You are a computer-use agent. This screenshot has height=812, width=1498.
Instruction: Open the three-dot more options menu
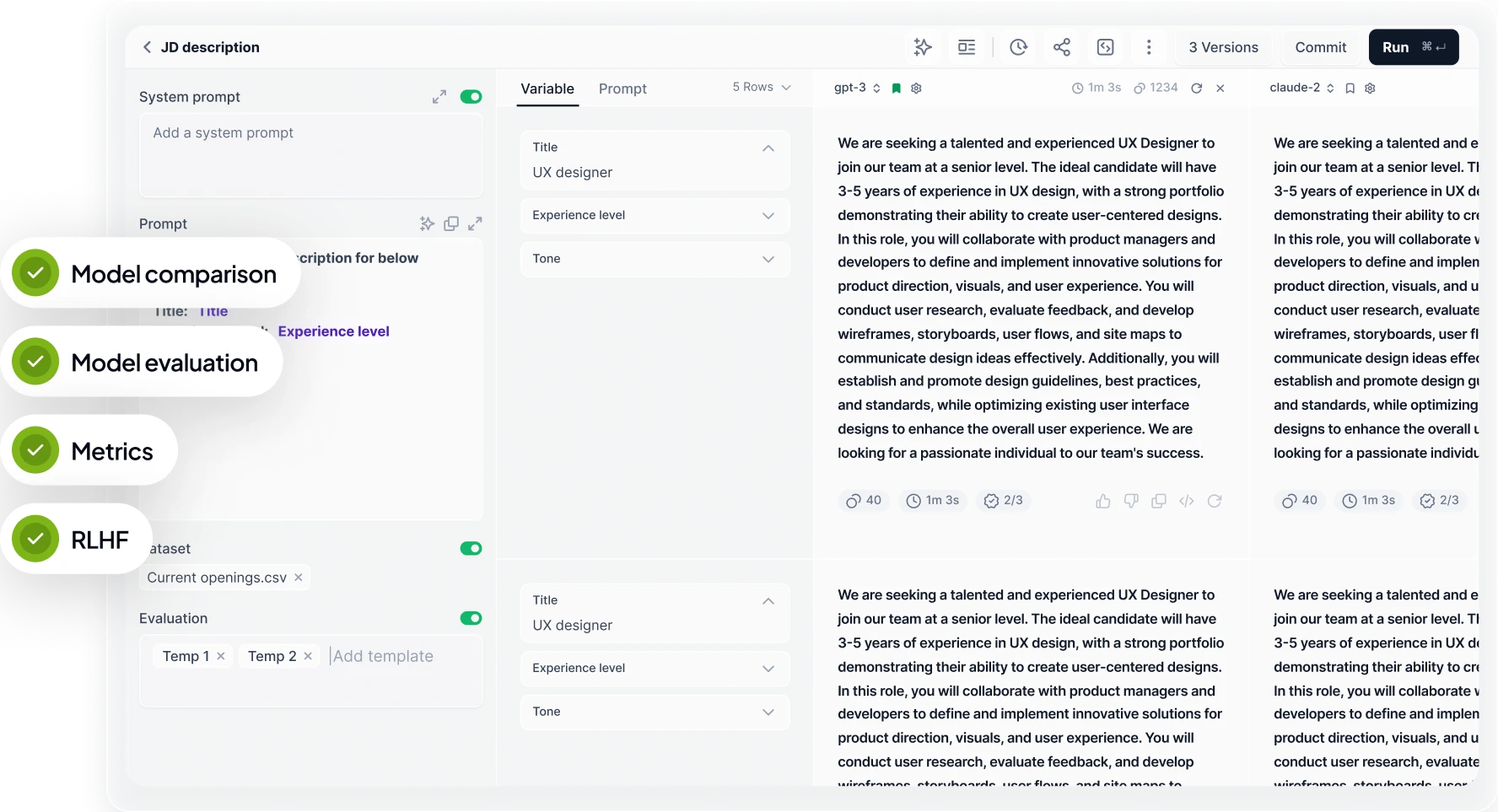tap(1149, 47)
